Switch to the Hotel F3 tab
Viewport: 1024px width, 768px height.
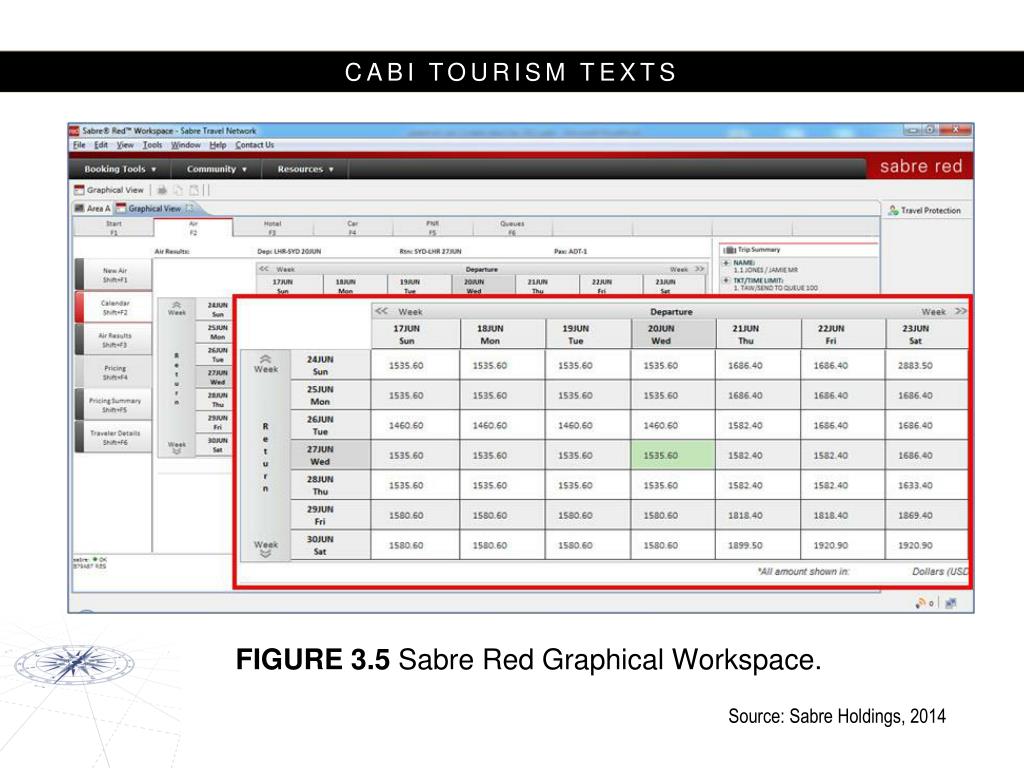[272, 227]
